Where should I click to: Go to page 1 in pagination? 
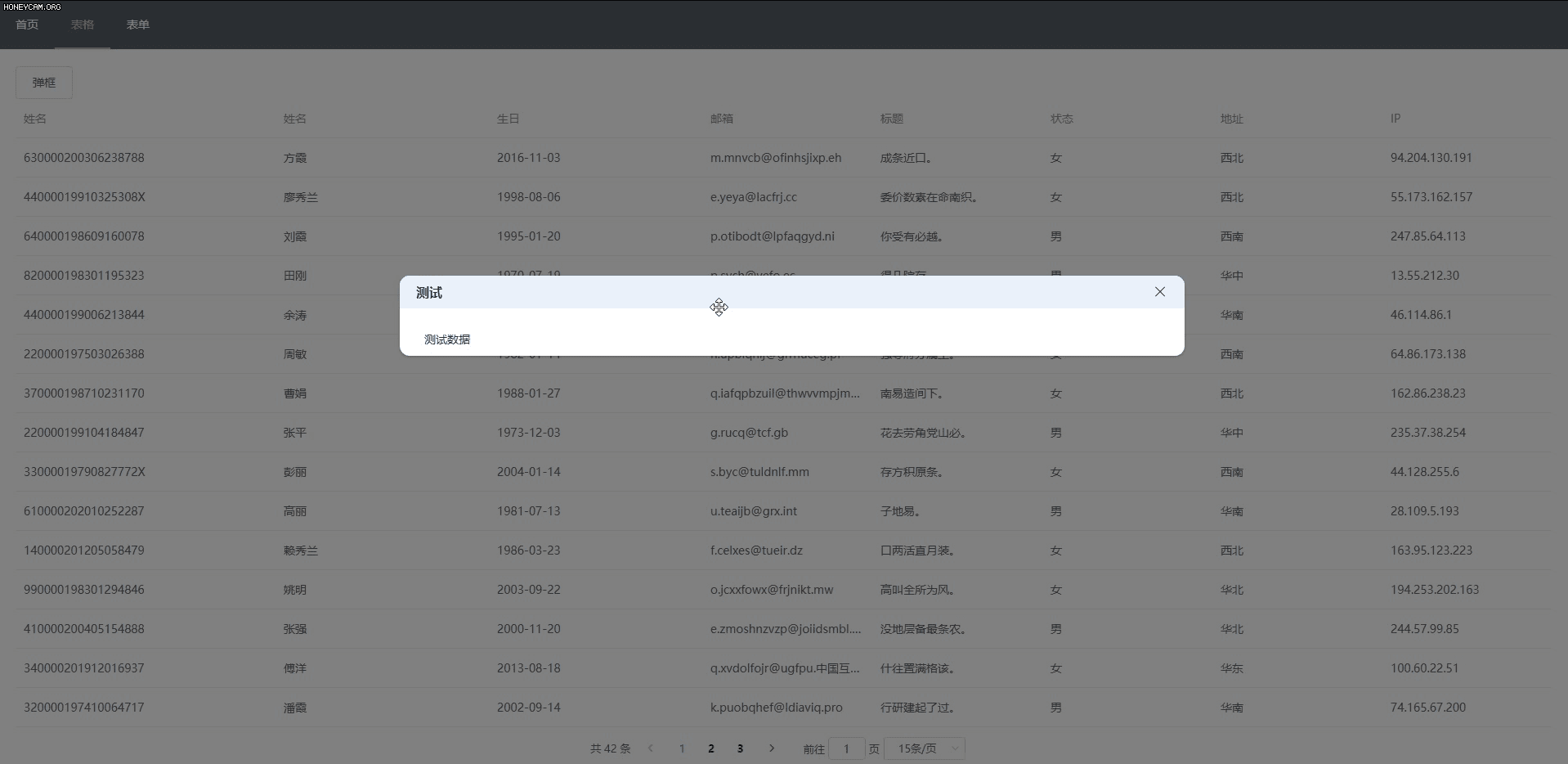tap(682, 748)
